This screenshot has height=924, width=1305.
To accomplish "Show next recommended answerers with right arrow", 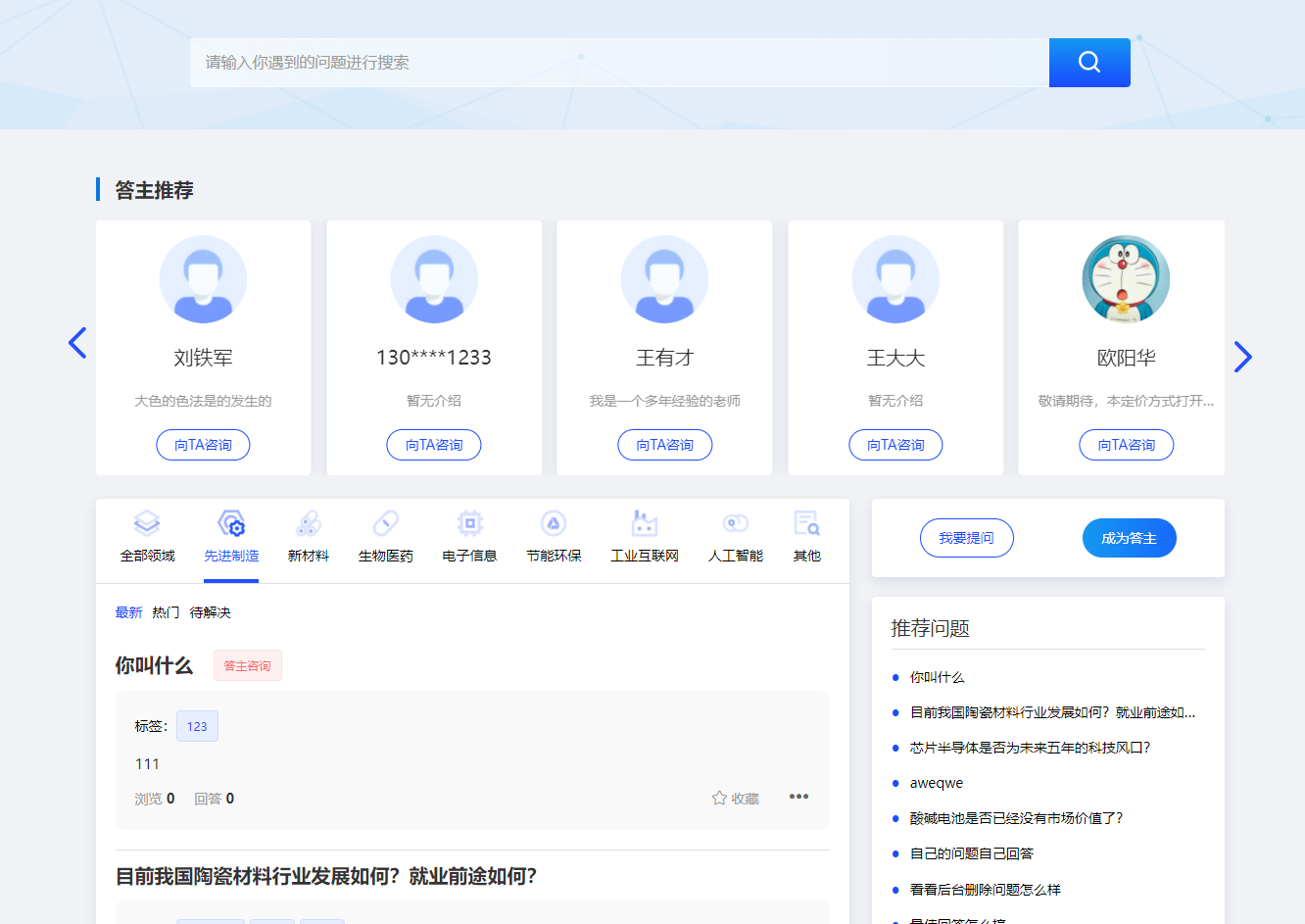I will pos(1242,357).
